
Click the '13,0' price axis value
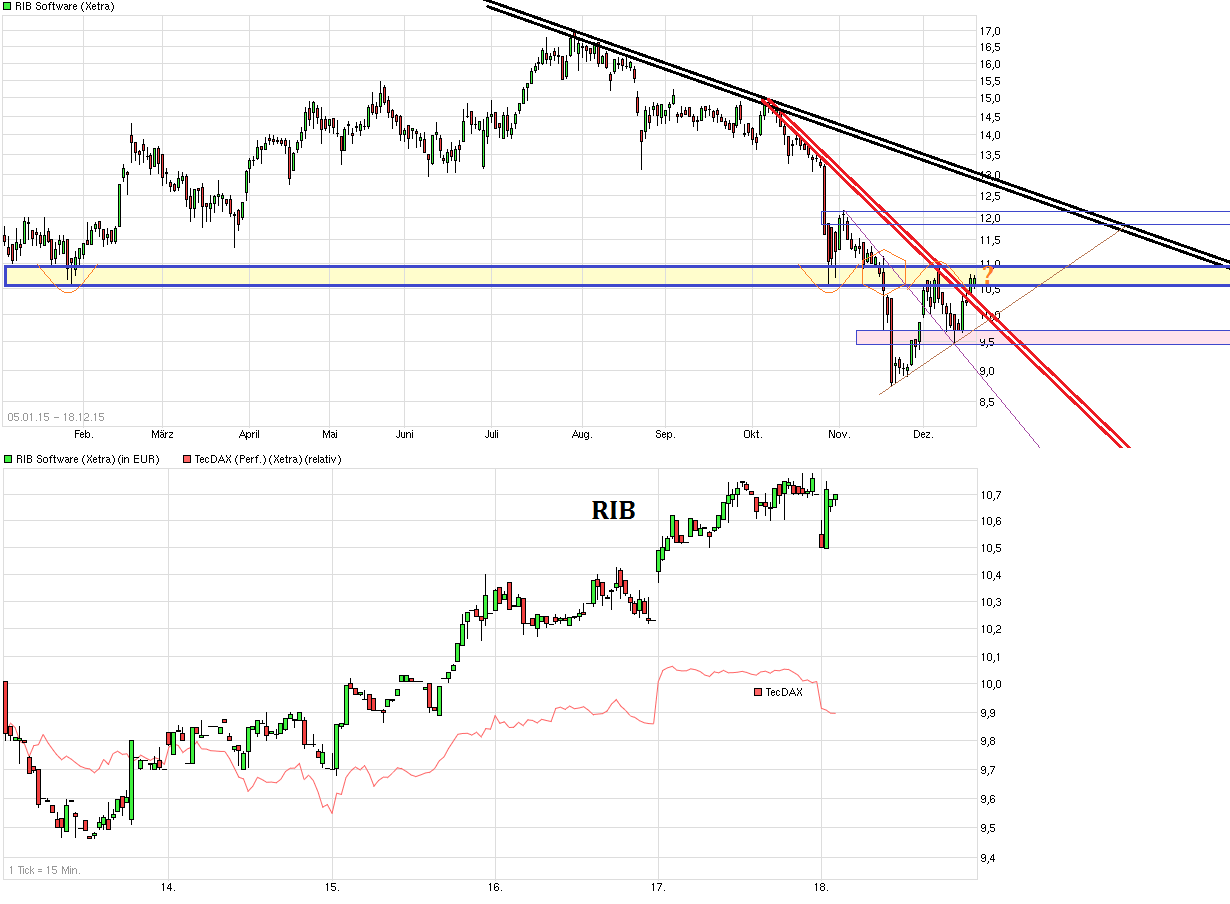[990, 175]
